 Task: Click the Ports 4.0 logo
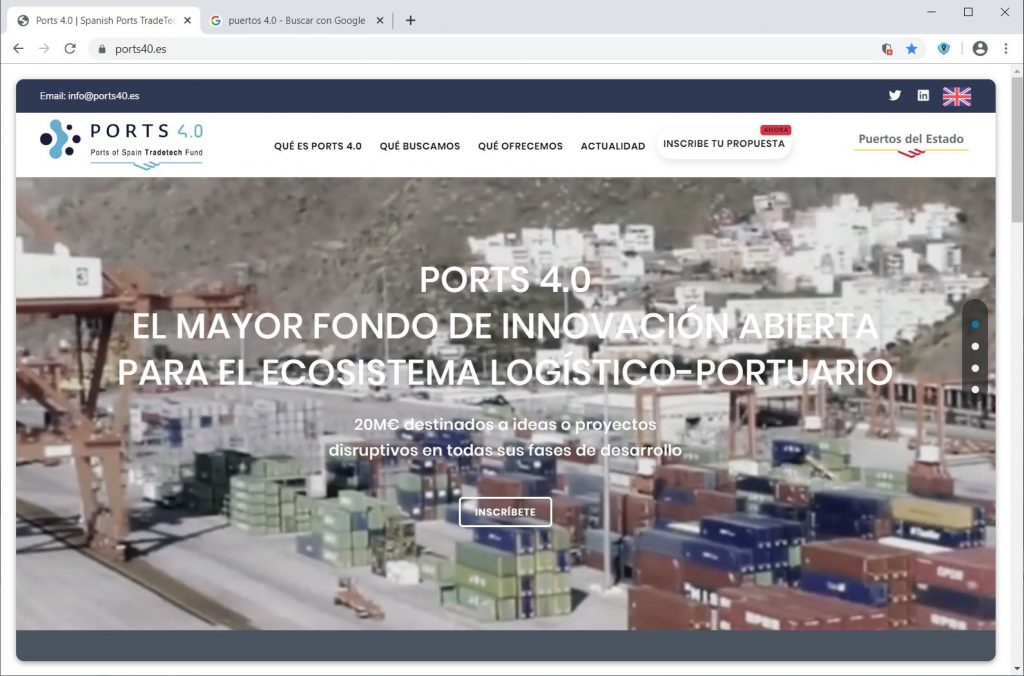[121, 143]
